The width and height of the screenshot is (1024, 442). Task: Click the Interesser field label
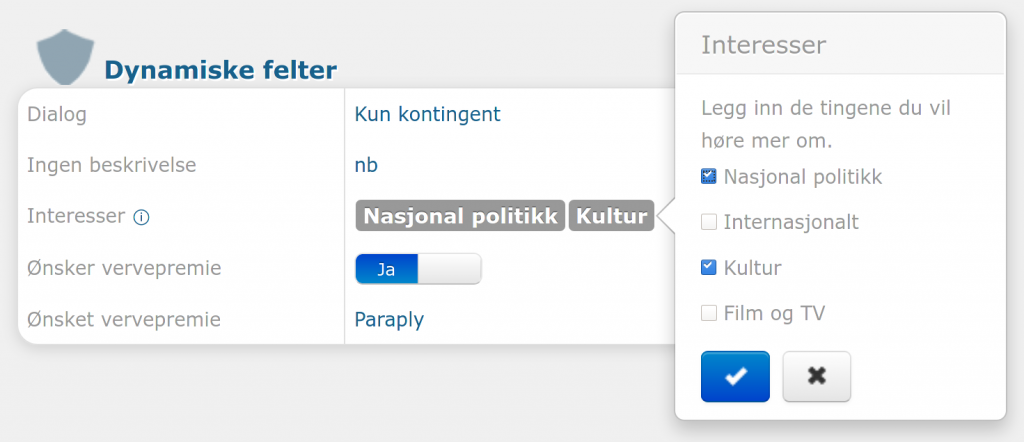tap(76, 216)
